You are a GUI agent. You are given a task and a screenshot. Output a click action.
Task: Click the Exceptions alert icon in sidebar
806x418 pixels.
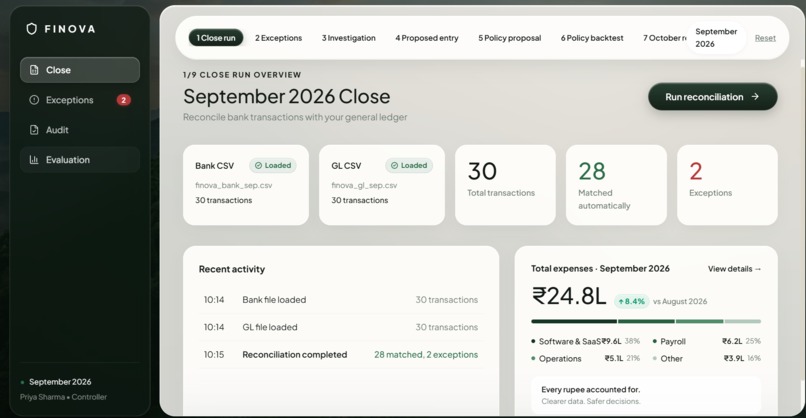pyautogui.click(x=34, y=100)
